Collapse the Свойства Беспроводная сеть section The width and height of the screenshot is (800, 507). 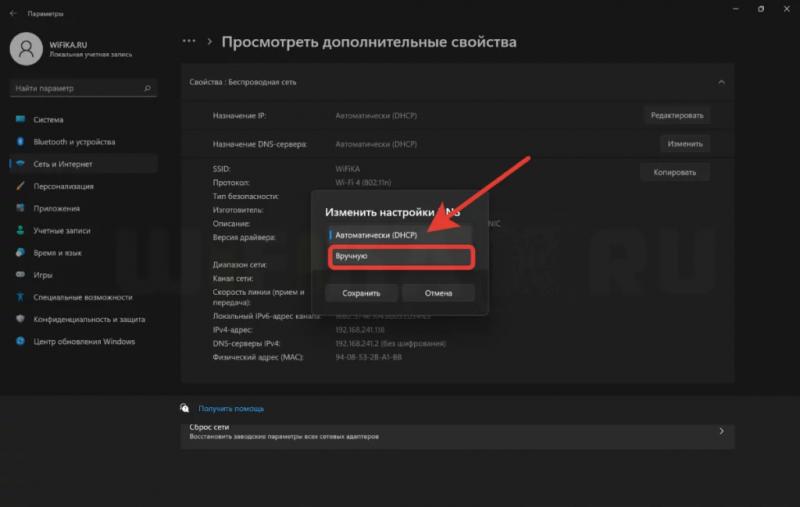click(721, 82)
